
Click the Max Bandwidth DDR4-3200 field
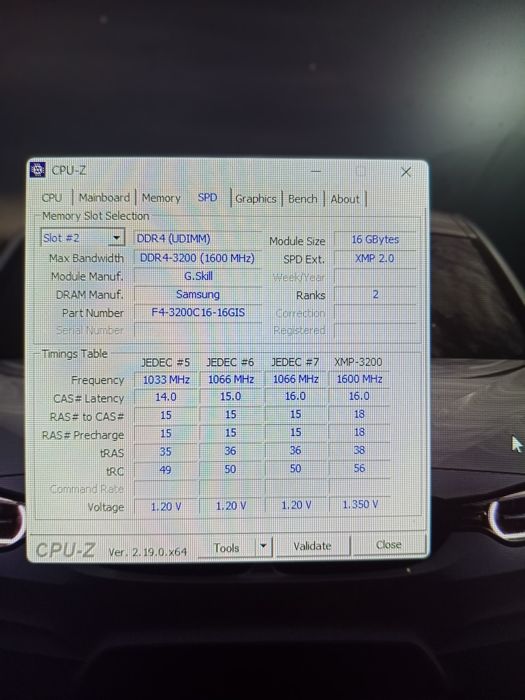point(197,258)
